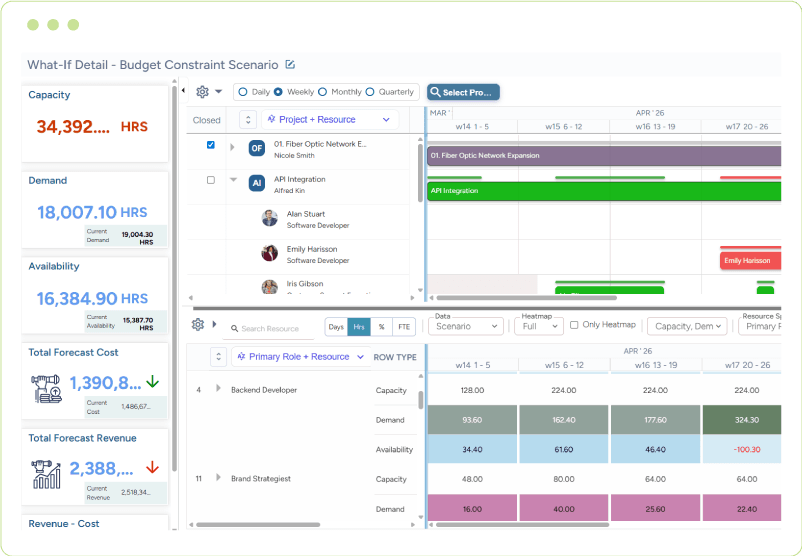Screen dimensions: 802x556
Task: Click Backend Developer capacity cell 128.00
Action: click(x=472, y=390)
